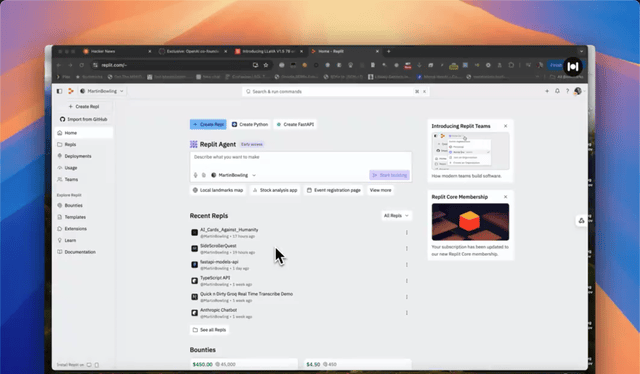The height and width of the screenshot is (374, 640).
Task: Open Templates in the sidebar
Action: pyautogui.click(x=84, y=217)
